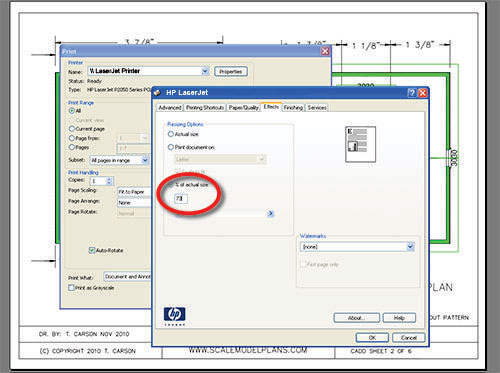Click the 3000 vertical dimension label
This screenshot has width=500, height=373.
point(454,158)
